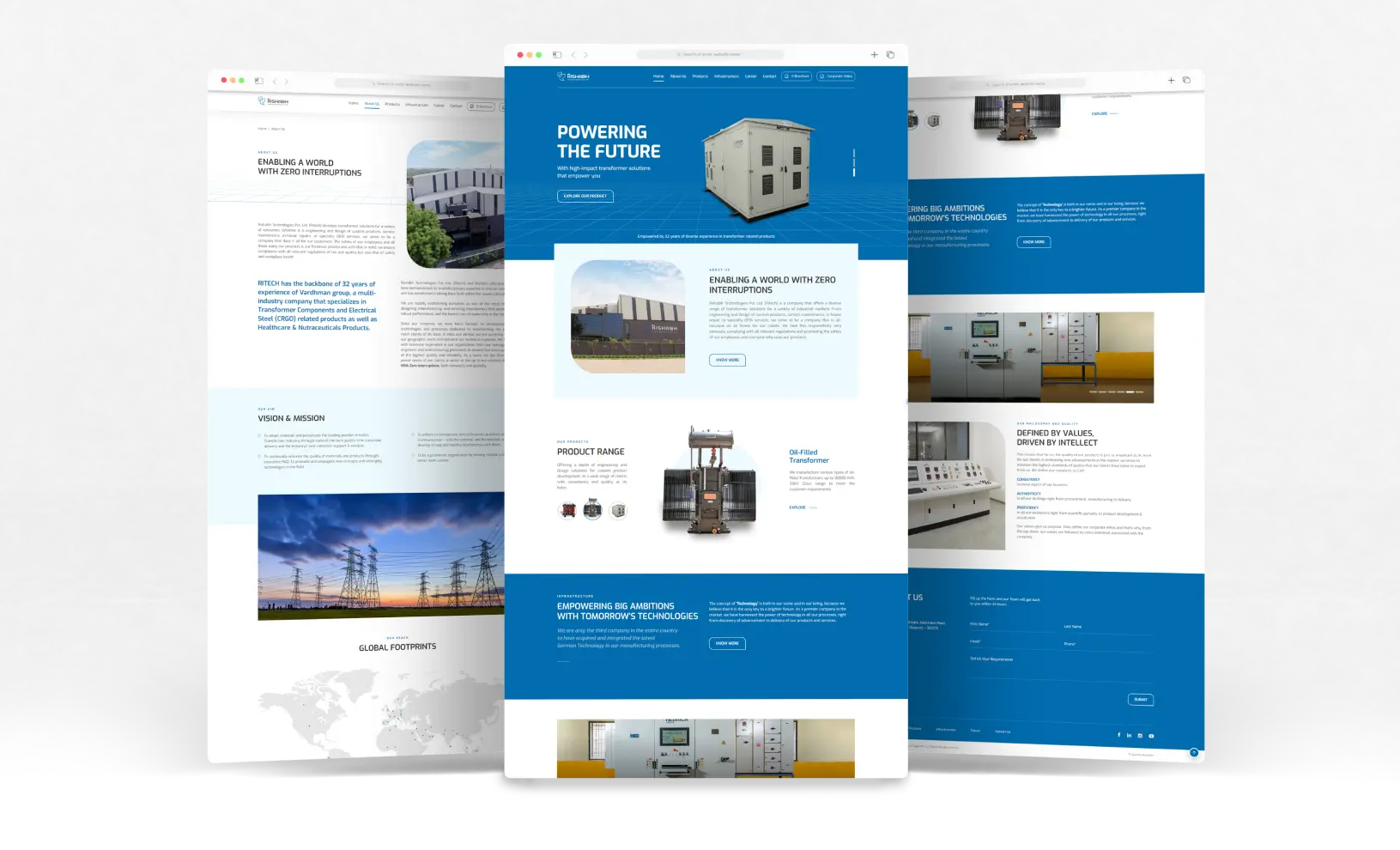Open tab overview icon in center browser
The width and height of the screenshot is (1400, 850).
pos(890,54)
